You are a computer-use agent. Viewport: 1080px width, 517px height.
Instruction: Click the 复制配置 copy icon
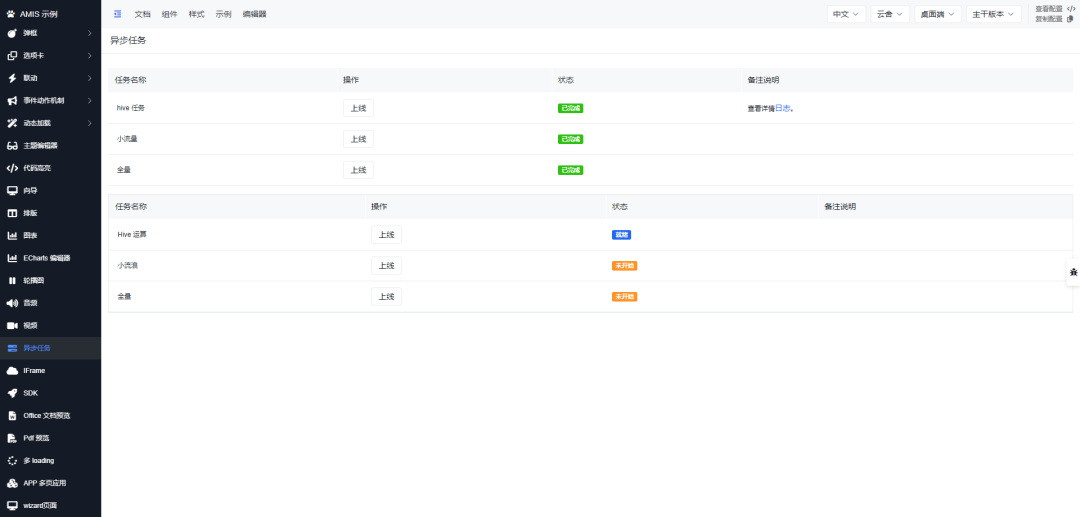1071,19
